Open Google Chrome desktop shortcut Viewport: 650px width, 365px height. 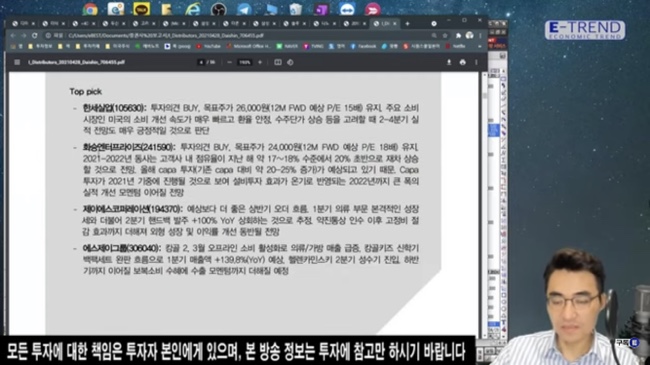pos(90,9)
